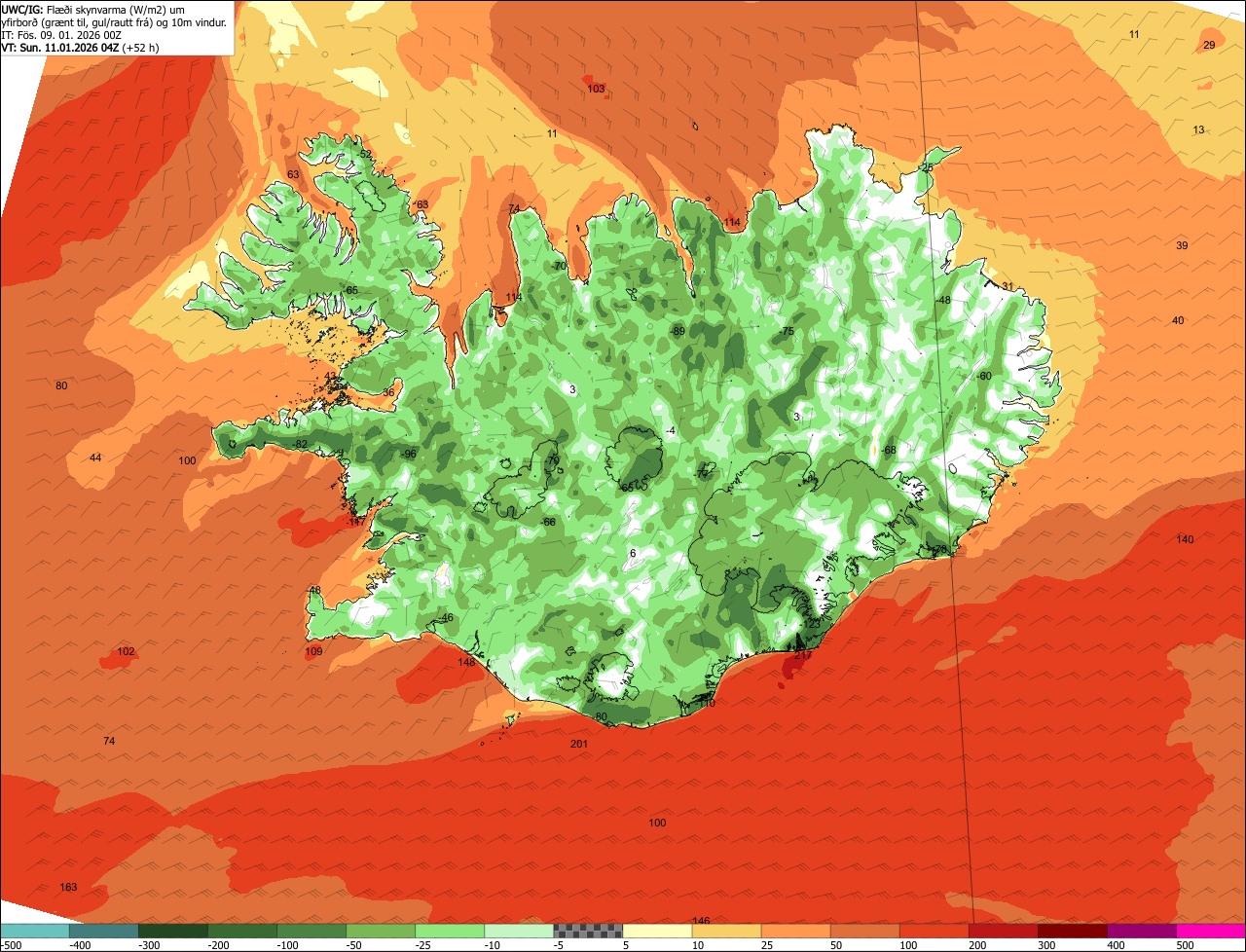1246x952 pixels.
Task: Click the '-89' value on the map
Action: [678, 331]
